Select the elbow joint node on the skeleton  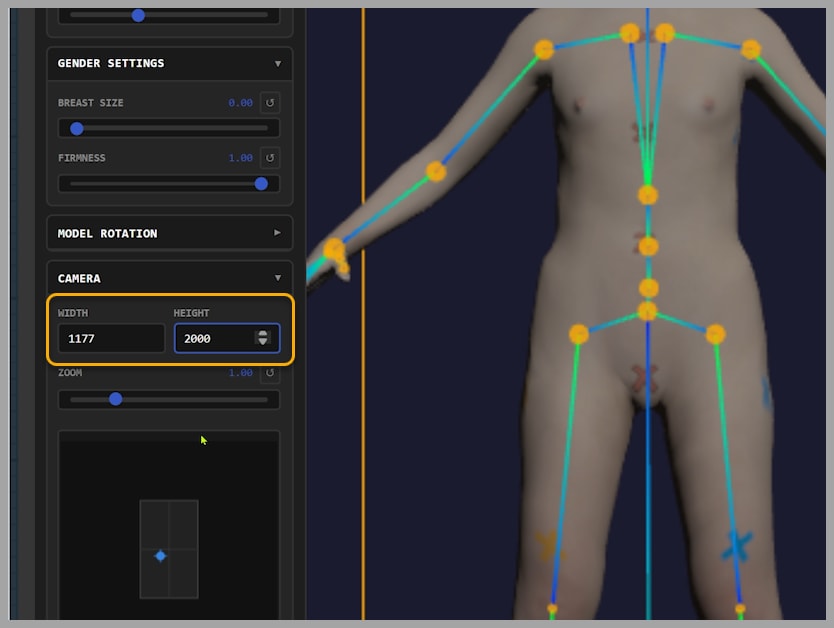coord(436,172)
